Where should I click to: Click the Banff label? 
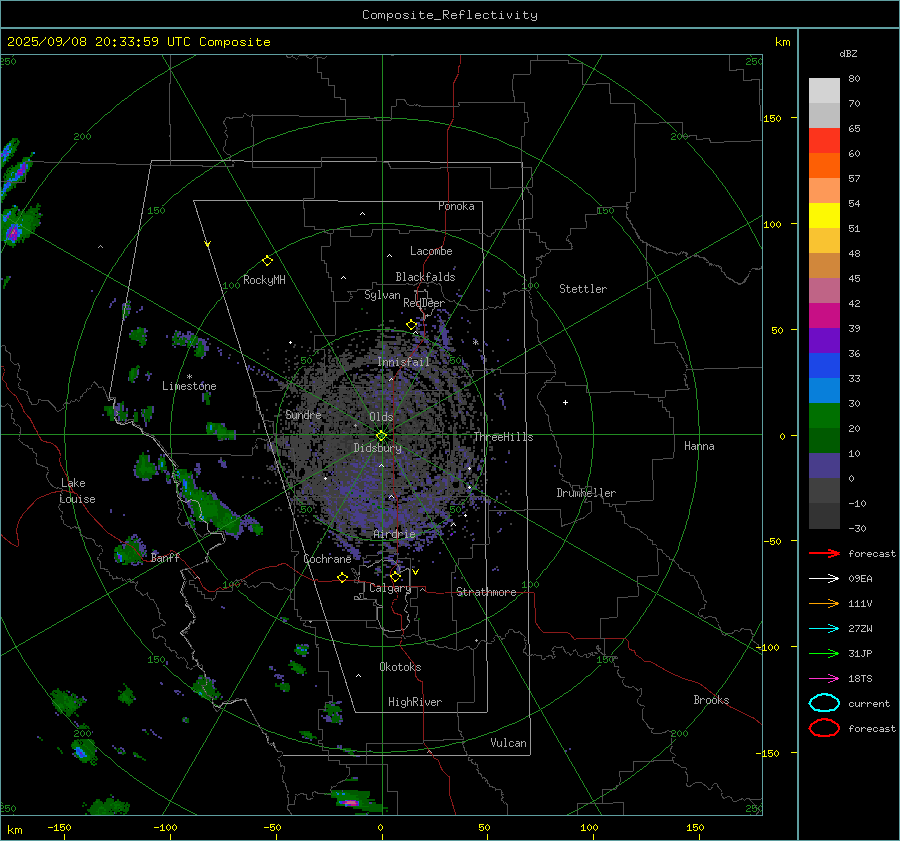click(165, 558)
